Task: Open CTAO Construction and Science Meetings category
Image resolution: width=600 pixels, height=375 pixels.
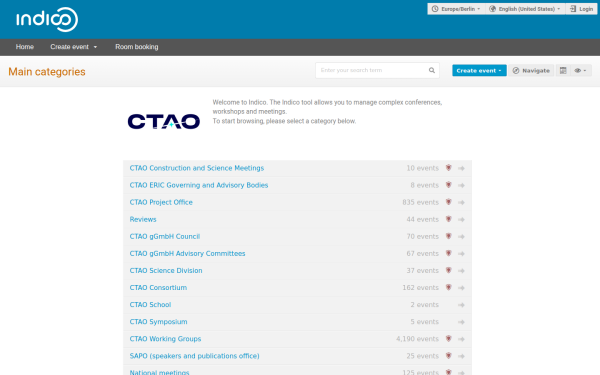Action: pyautogui.click(x=197, y=168)
